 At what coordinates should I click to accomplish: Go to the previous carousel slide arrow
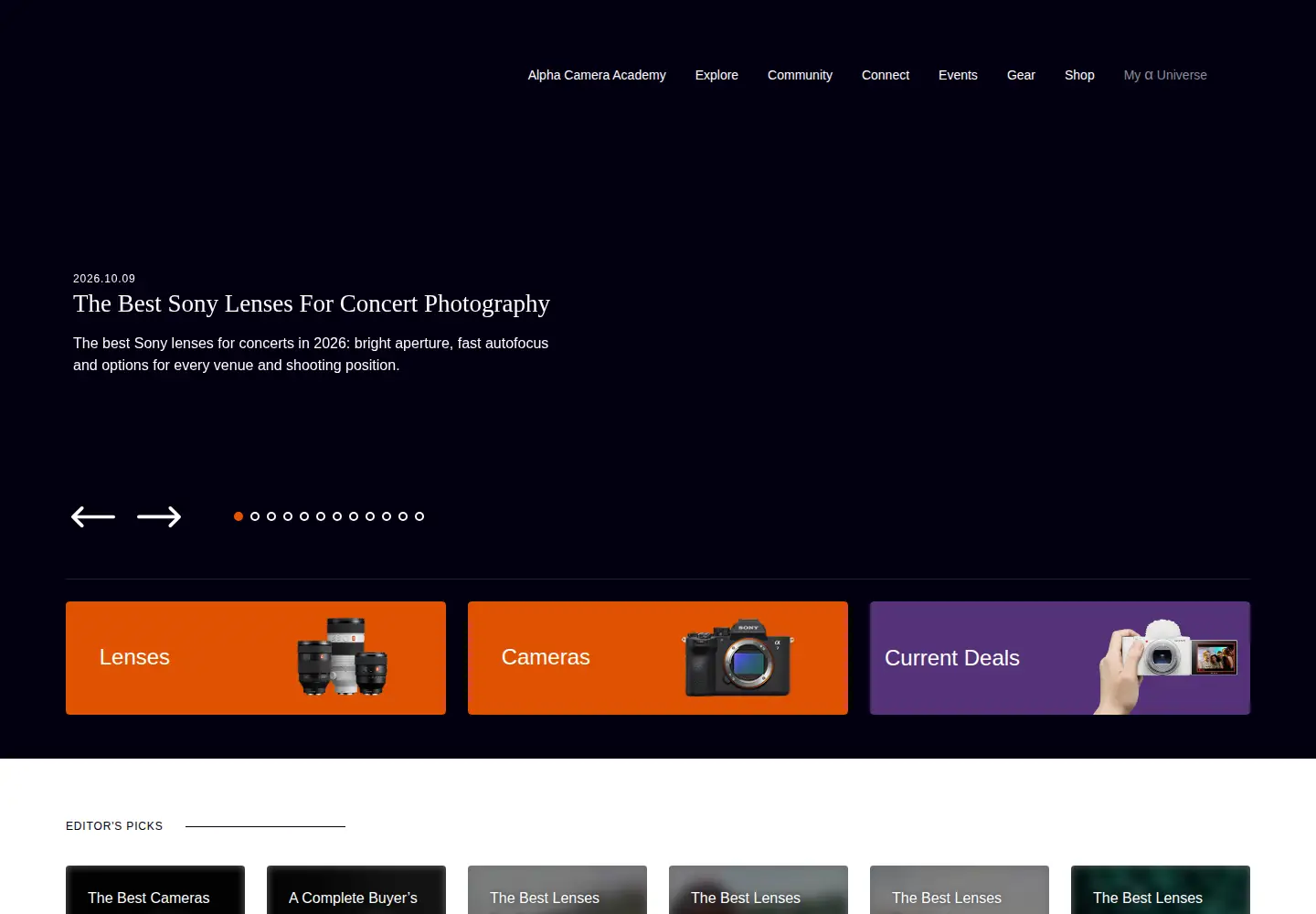coord(93,516)
